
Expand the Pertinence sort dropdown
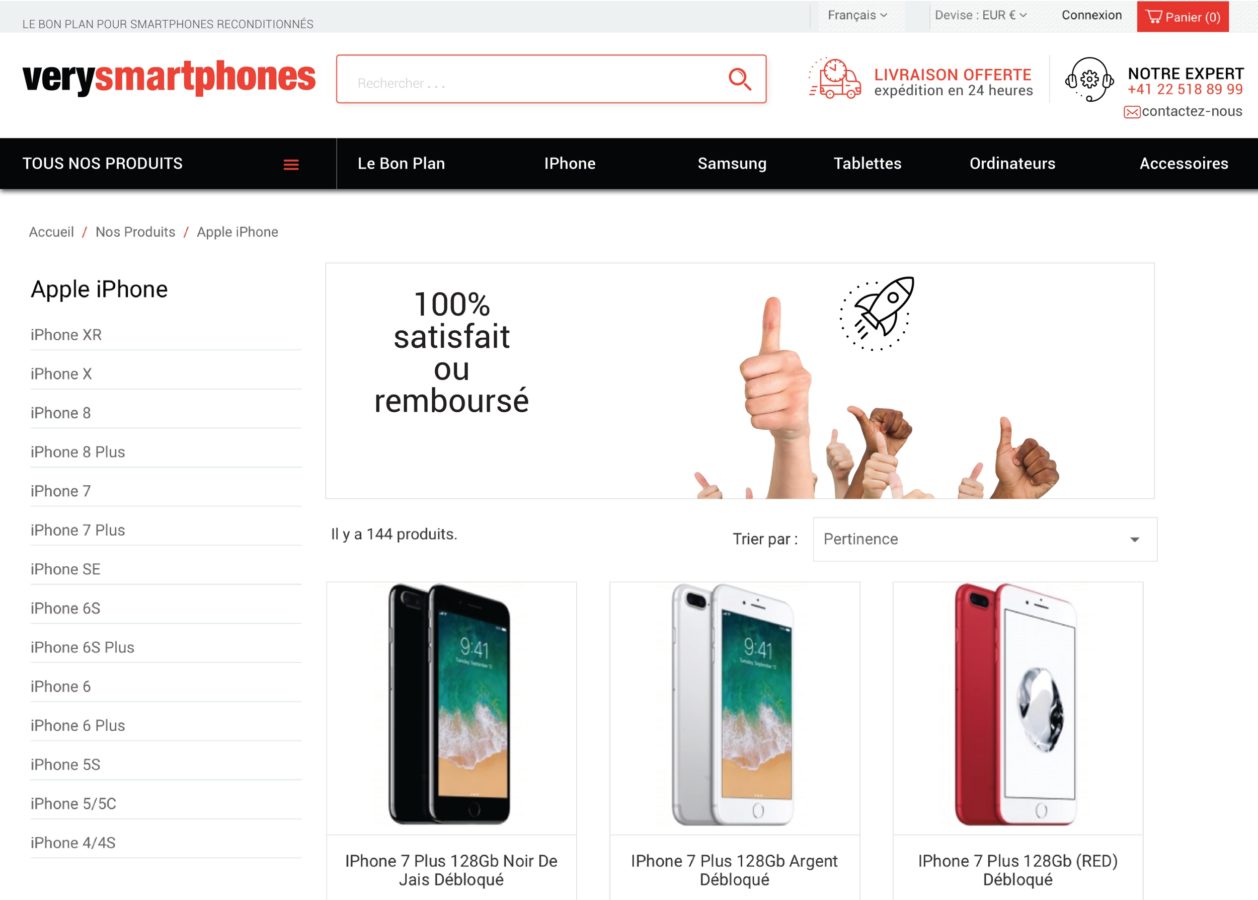(985, 539)
